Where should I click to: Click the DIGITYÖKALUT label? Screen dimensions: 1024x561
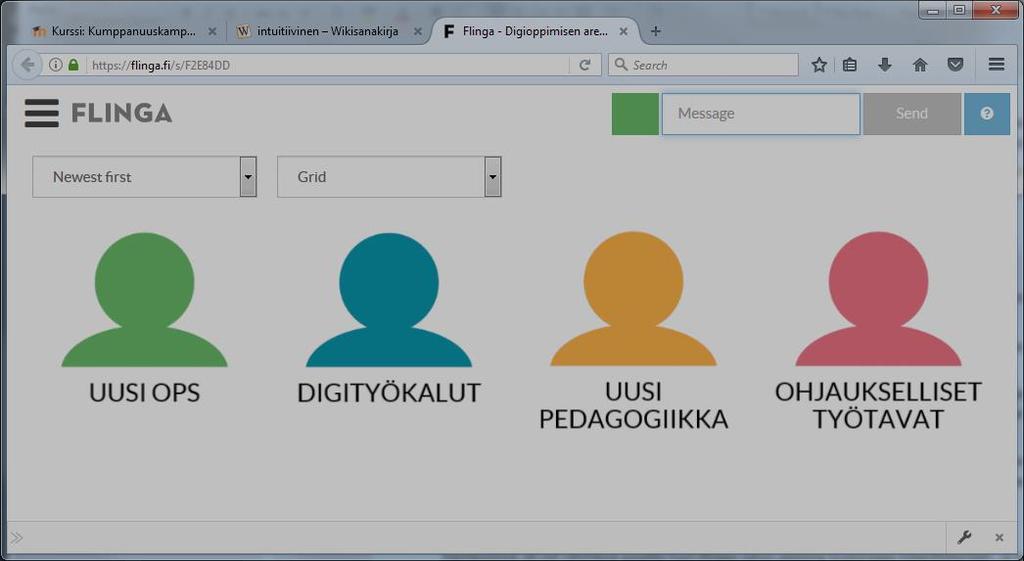tap(389, 393)
